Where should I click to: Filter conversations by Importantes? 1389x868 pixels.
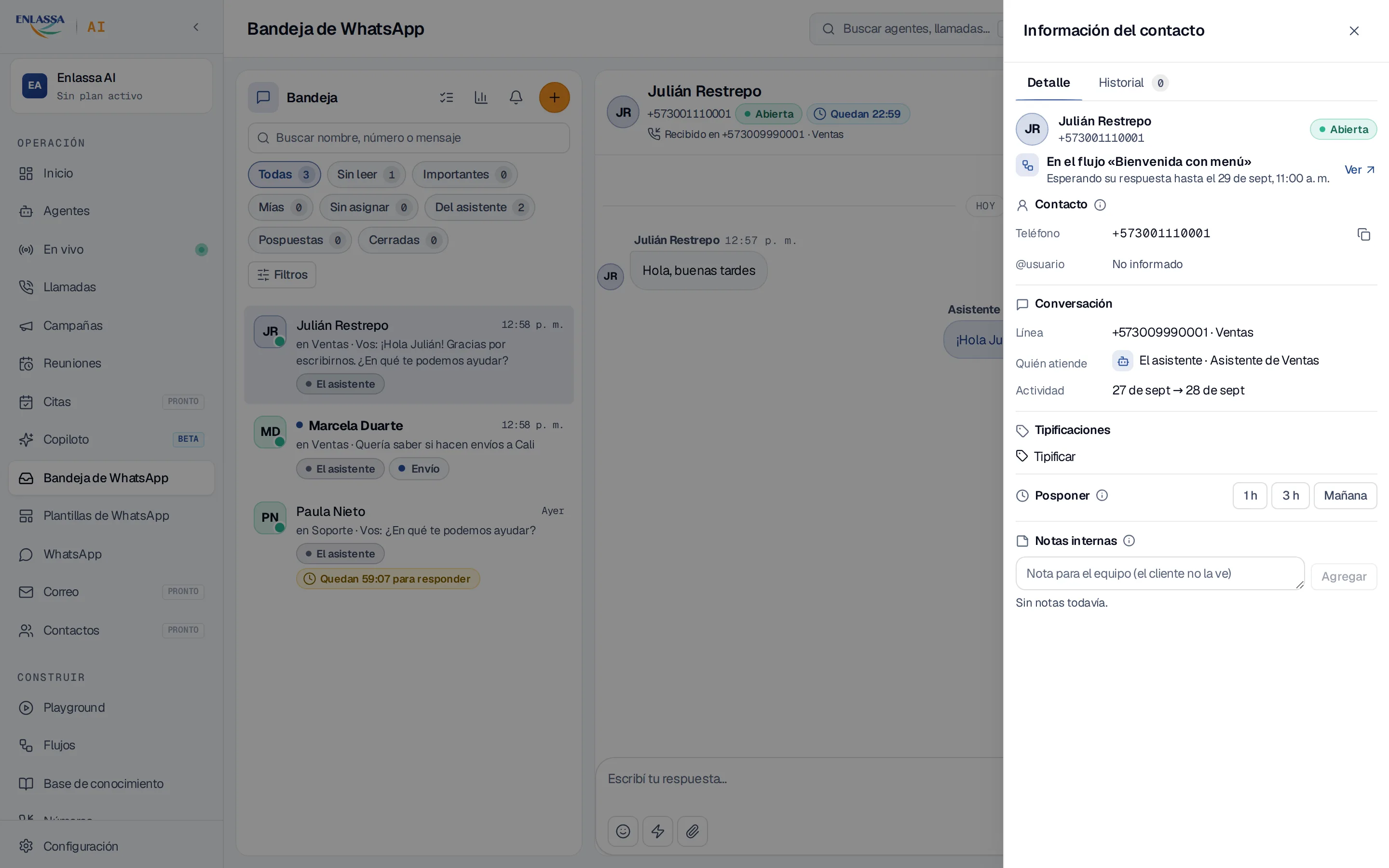464,175
